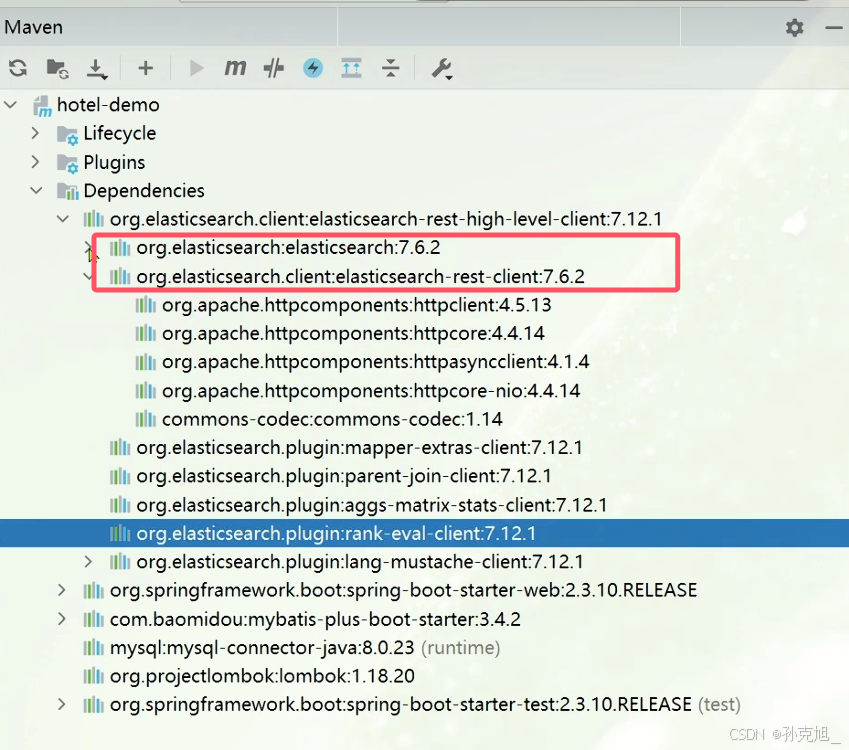
Task: Hide the Maven tool window
Action: coord(833,28)
